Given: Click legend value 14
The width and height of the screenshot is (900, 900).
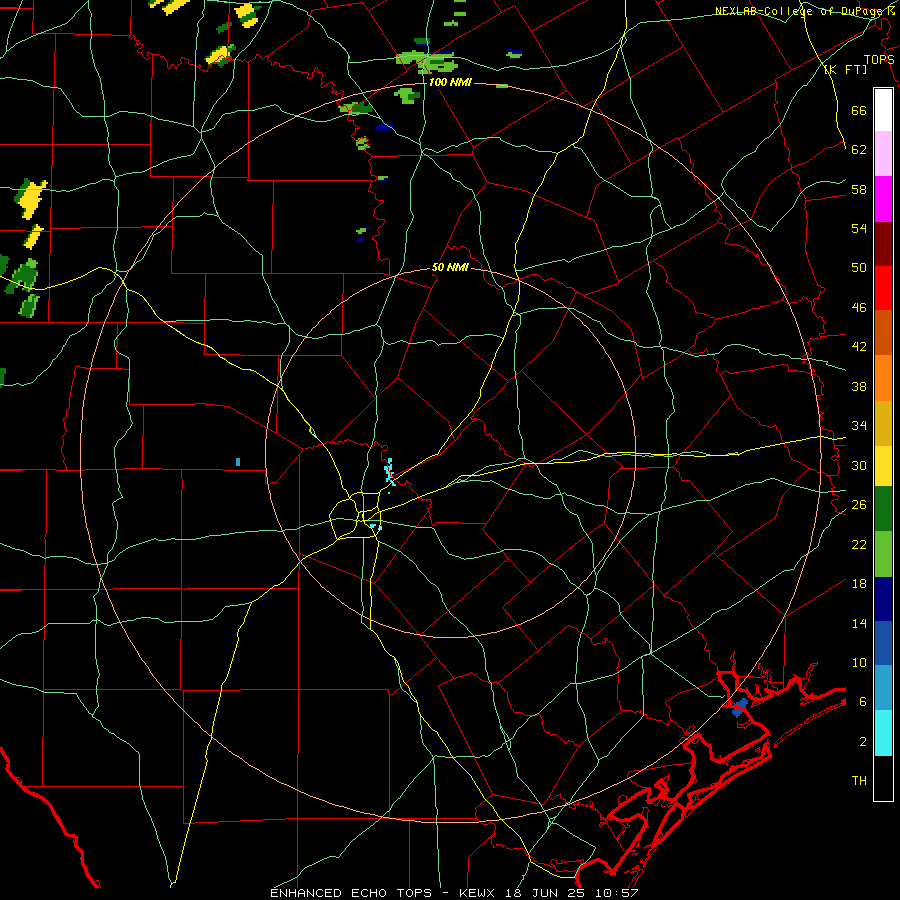Looking at the screenshot, I should [859, 623].
